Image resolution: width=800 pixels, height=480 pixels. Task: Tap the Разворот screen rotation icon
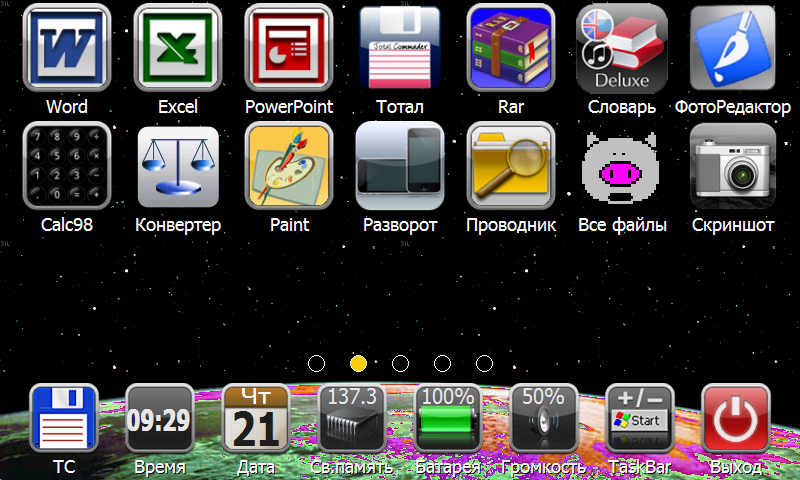click(x=400, y=165)
